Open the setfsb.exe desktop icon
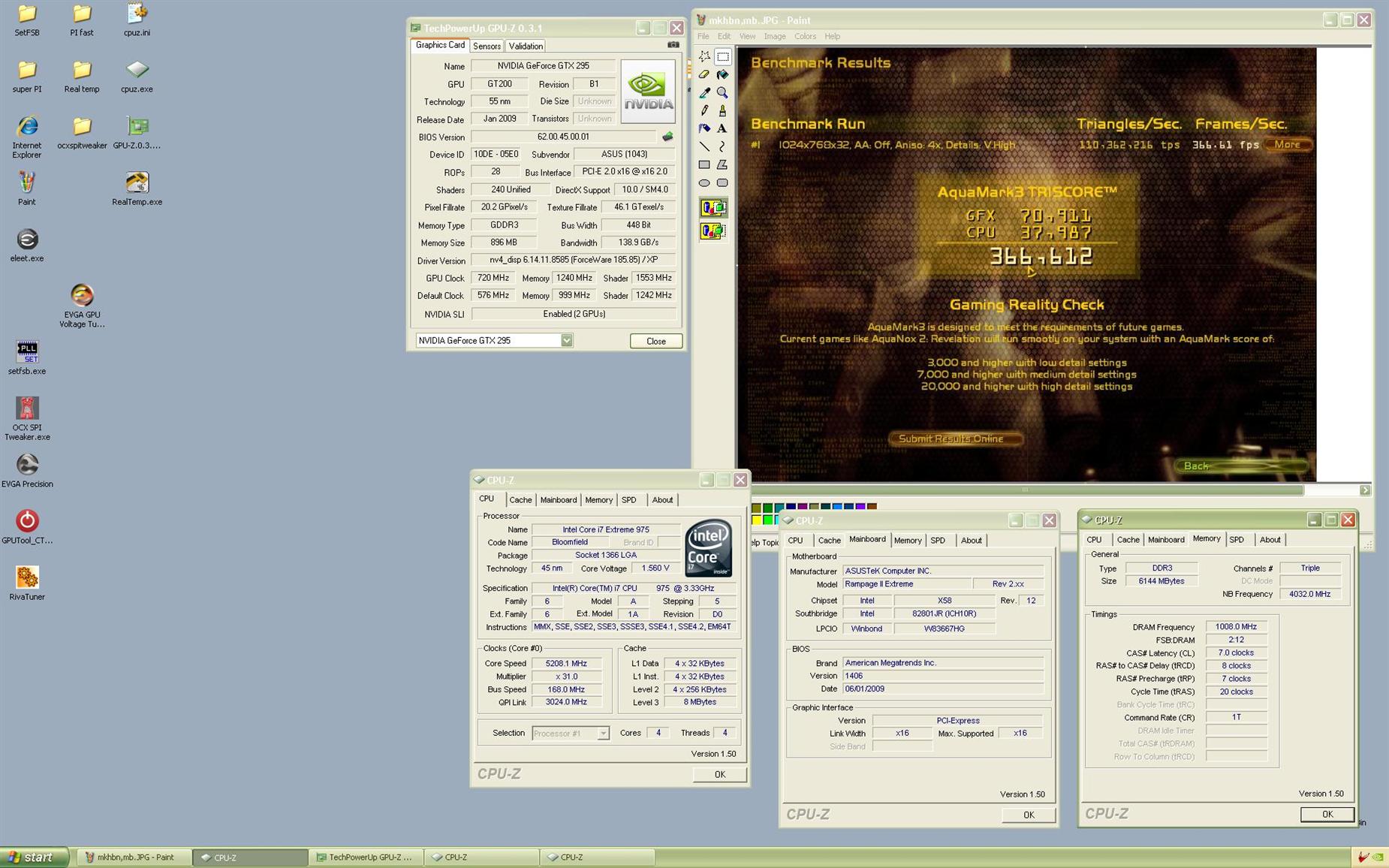 27,357
